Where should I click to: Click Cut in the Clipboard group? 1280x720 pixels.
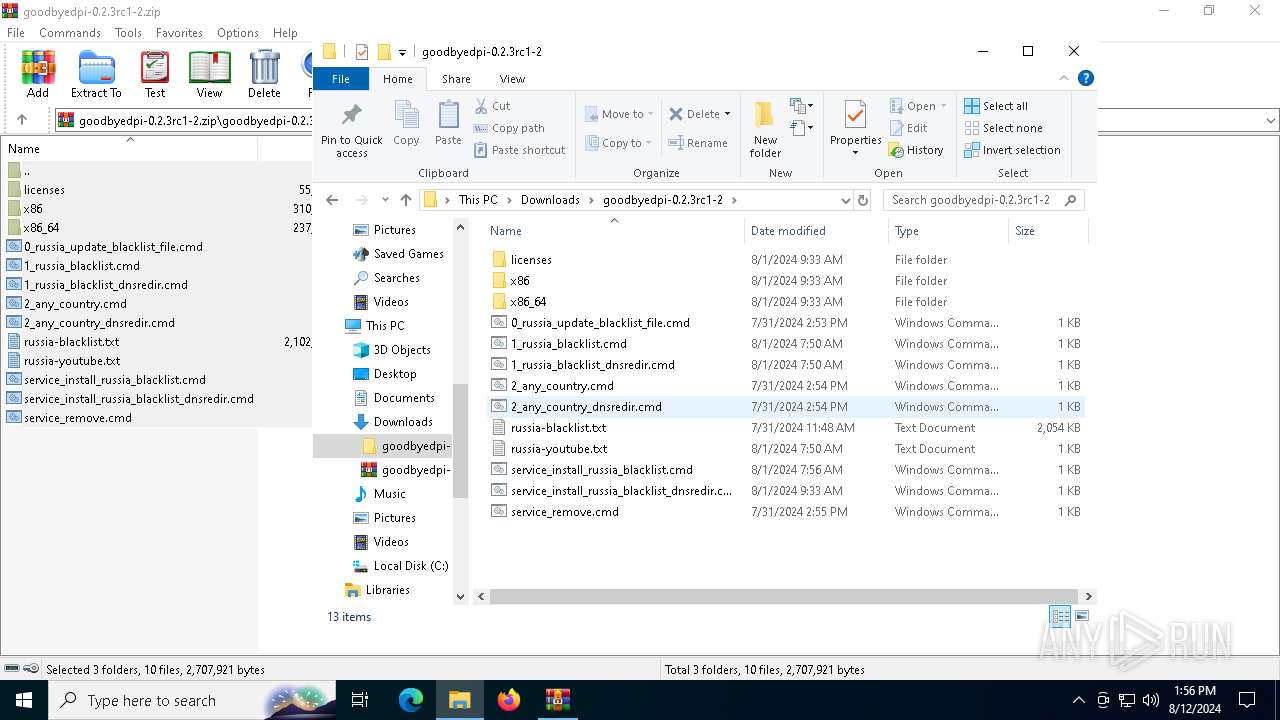(x=492, y=106)
